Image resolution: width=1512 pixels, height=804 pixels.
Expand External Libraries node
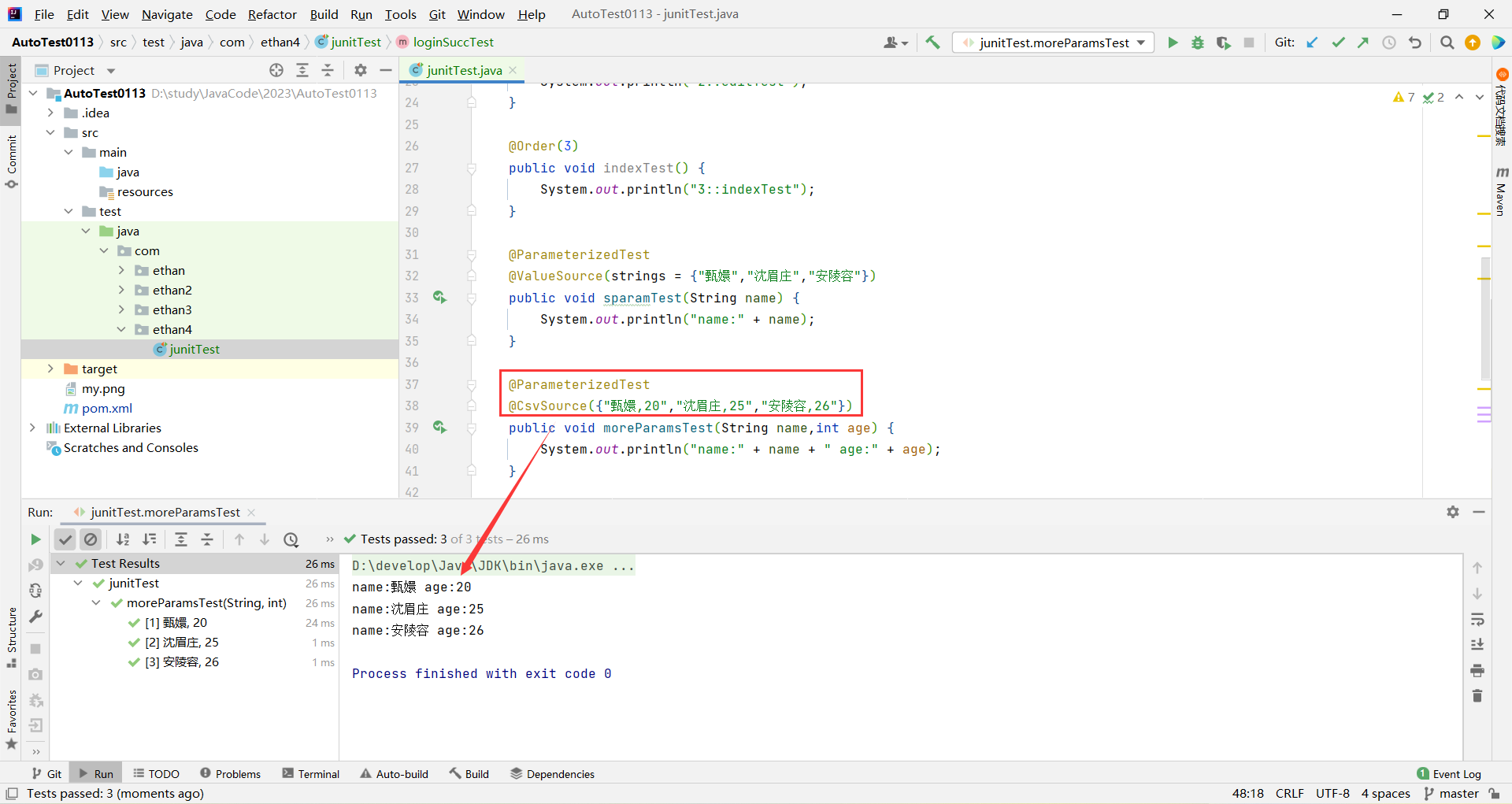pyautogui.click(x=32, y=428)
